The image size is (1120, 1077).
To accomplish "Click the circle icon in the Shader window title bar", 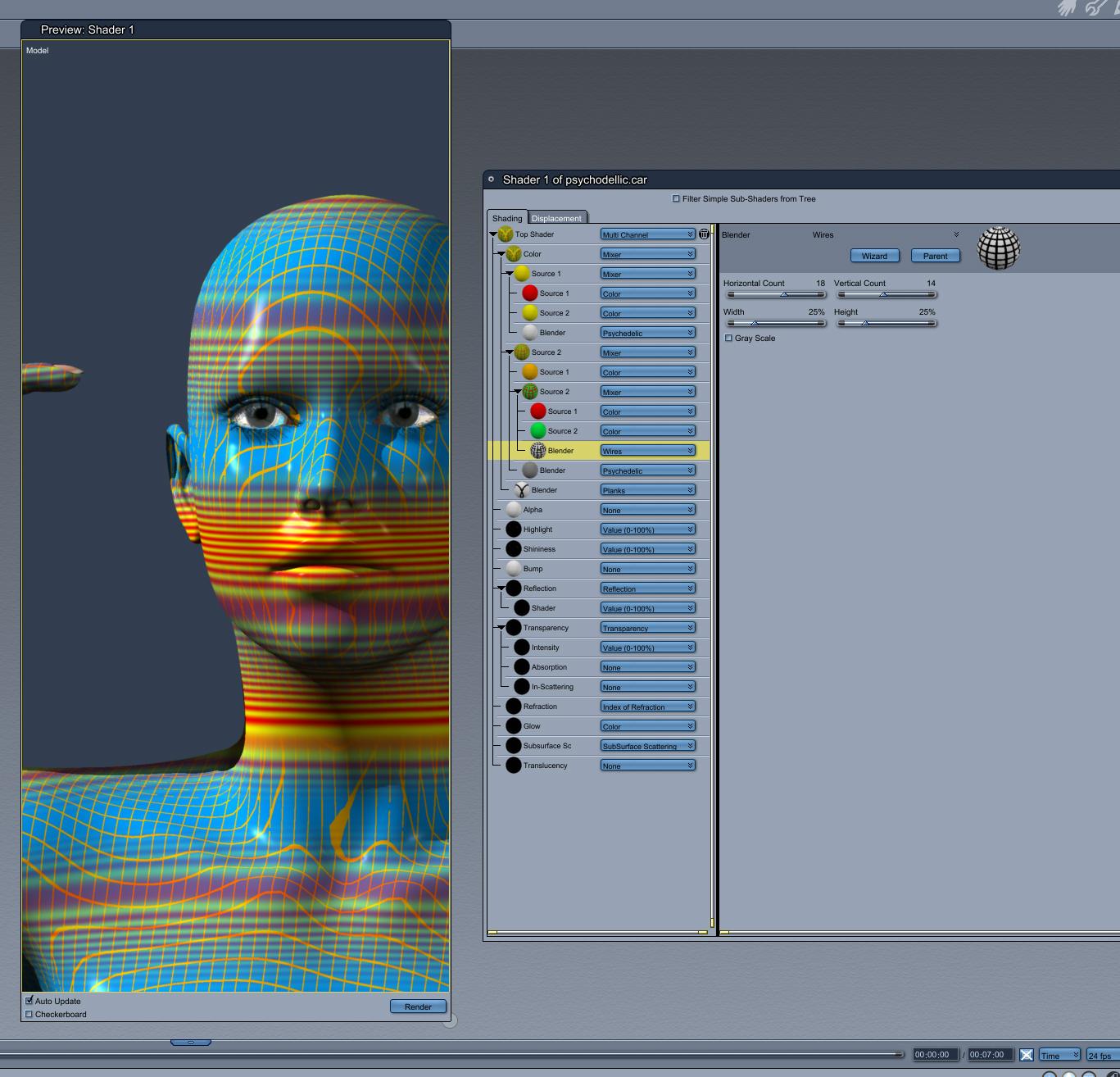I will [492, 179].
